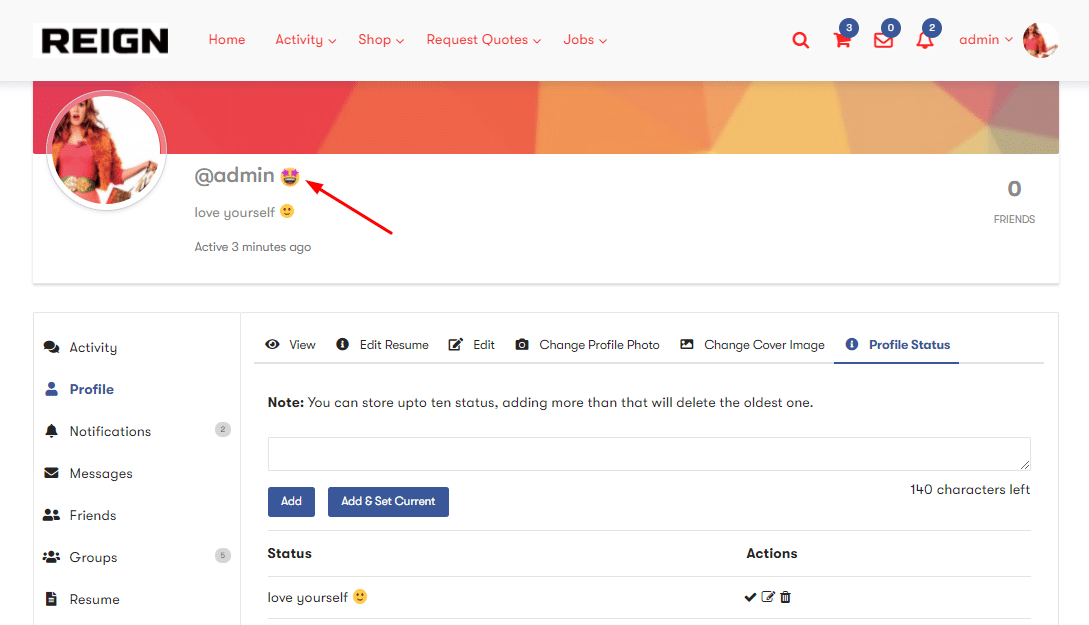
Task: Open the Change Profile Photo tab
Action: [x=588, y=344]
